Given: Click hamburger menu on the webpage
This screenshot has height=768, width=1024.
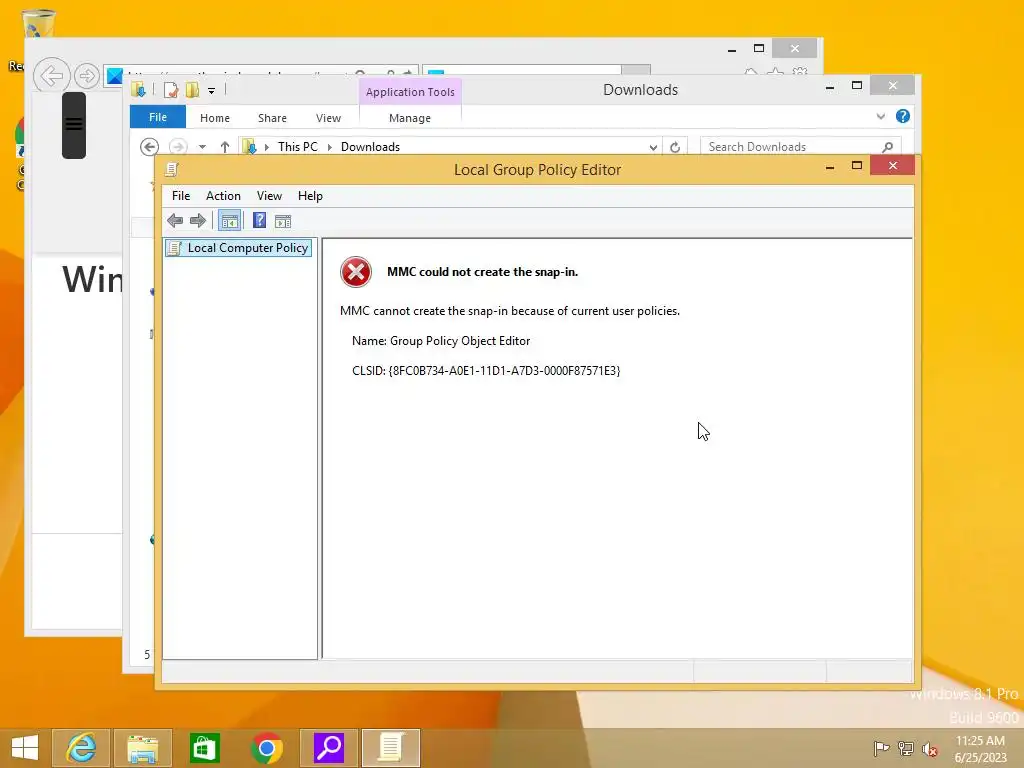Looking at the screenshot, I should 74,125.
